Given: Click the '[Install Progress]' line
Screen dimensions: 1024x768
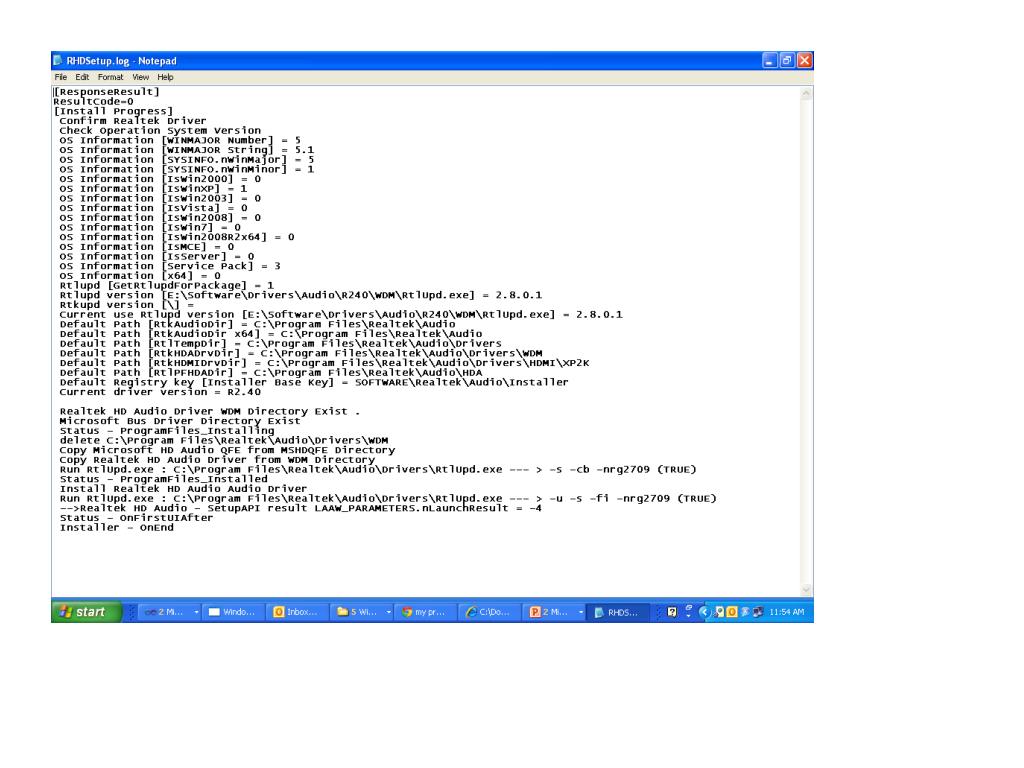Looking at the screenshot, I should pos(113,111).
